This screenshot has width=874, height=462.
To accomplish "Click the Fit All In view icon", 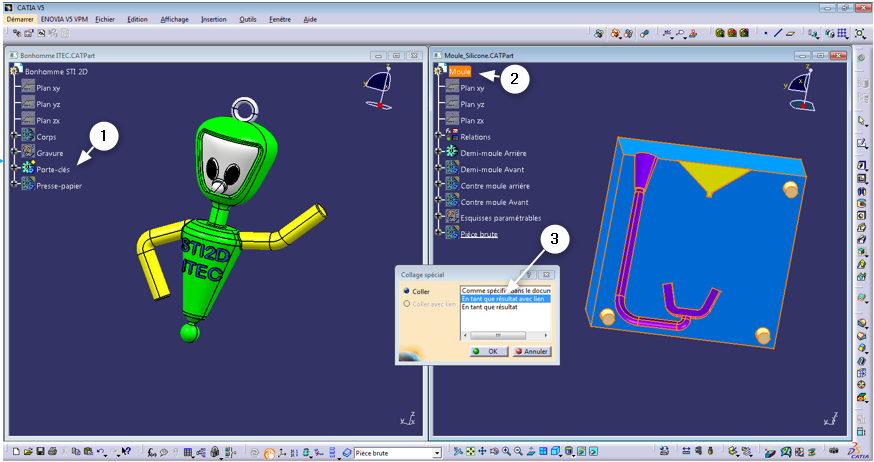I will 470,452.
